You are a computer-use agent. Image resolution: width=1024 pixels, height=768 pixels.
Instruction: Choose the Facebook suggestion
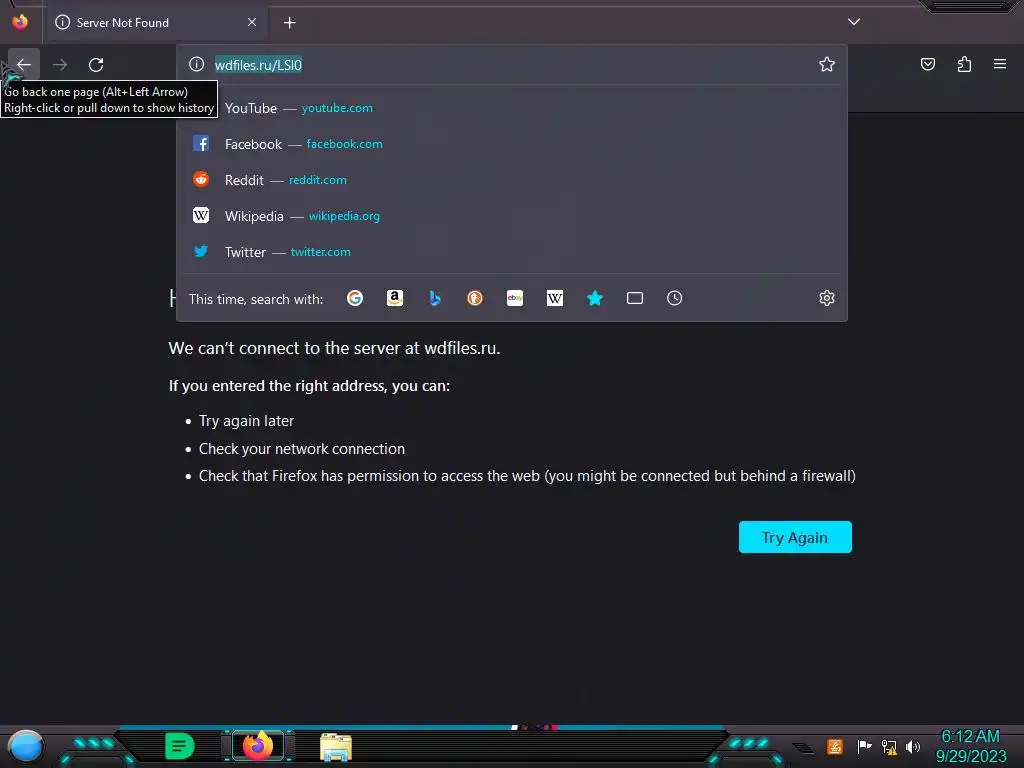[512, 144]
